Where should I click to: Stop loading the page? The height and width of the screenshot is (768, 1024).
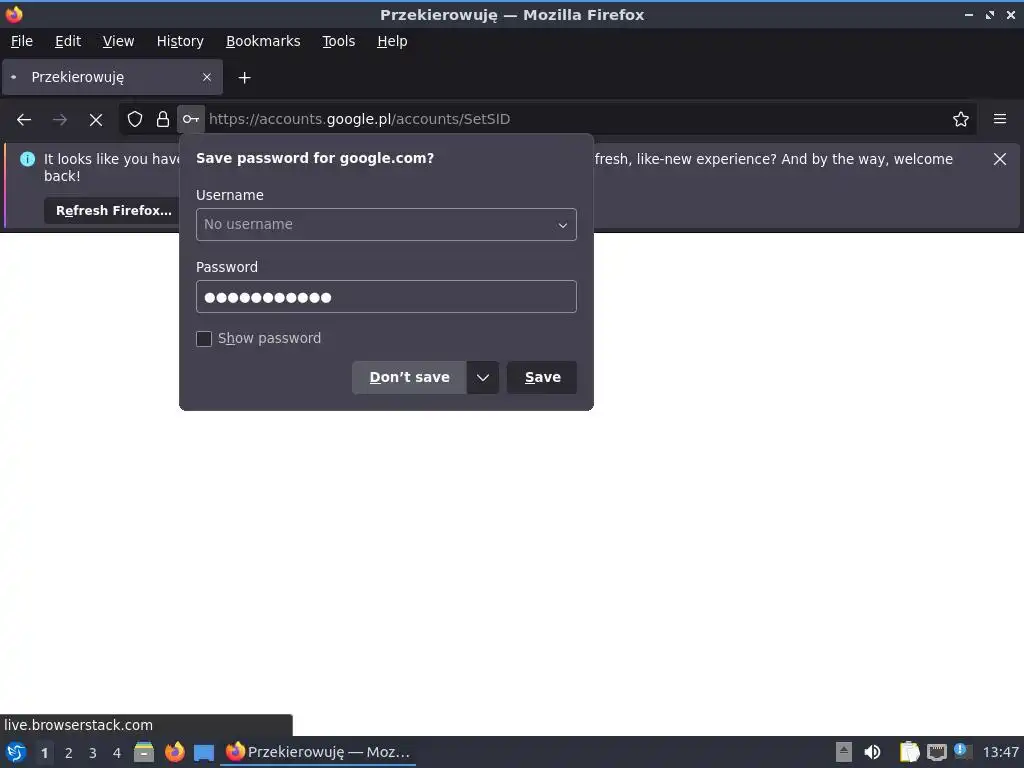[x=96, y=120]
